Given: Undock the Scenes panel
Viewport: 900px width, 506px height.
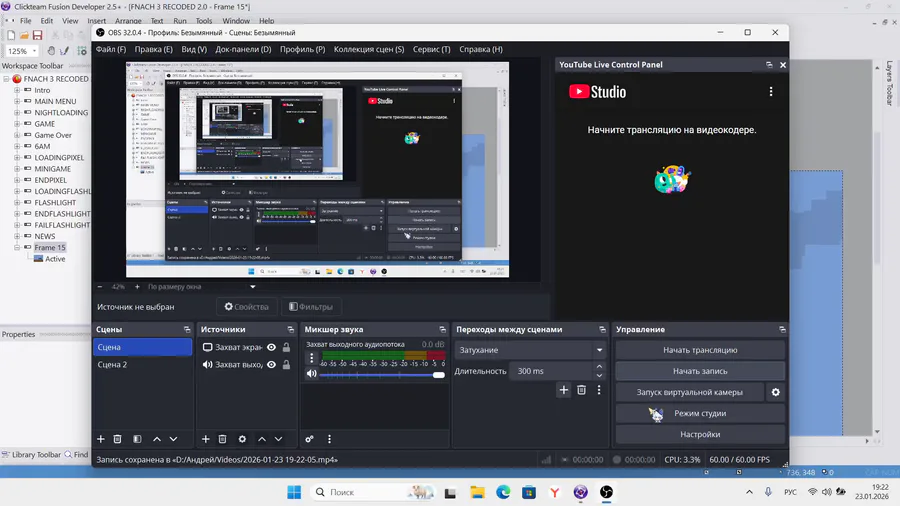Looking at the screenshot, I should tap(187, 329).
